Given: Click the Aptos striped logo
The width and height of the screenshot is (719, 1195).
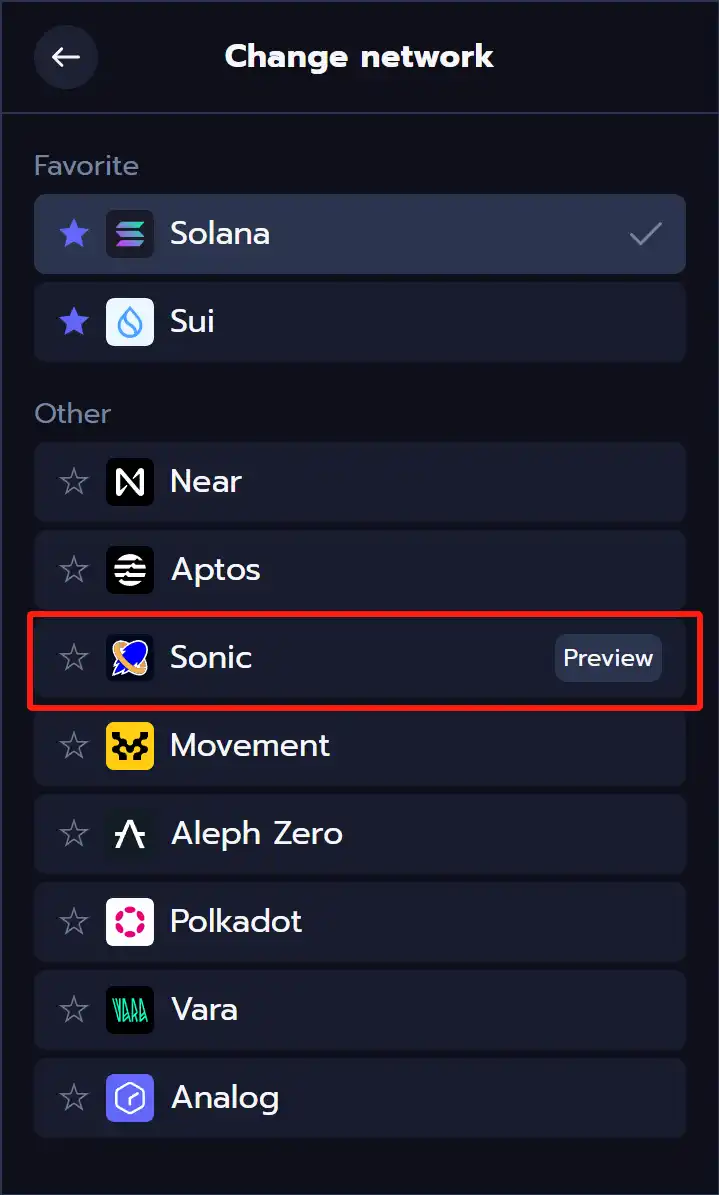Looking at the screenshot, I should coord(130,570).
